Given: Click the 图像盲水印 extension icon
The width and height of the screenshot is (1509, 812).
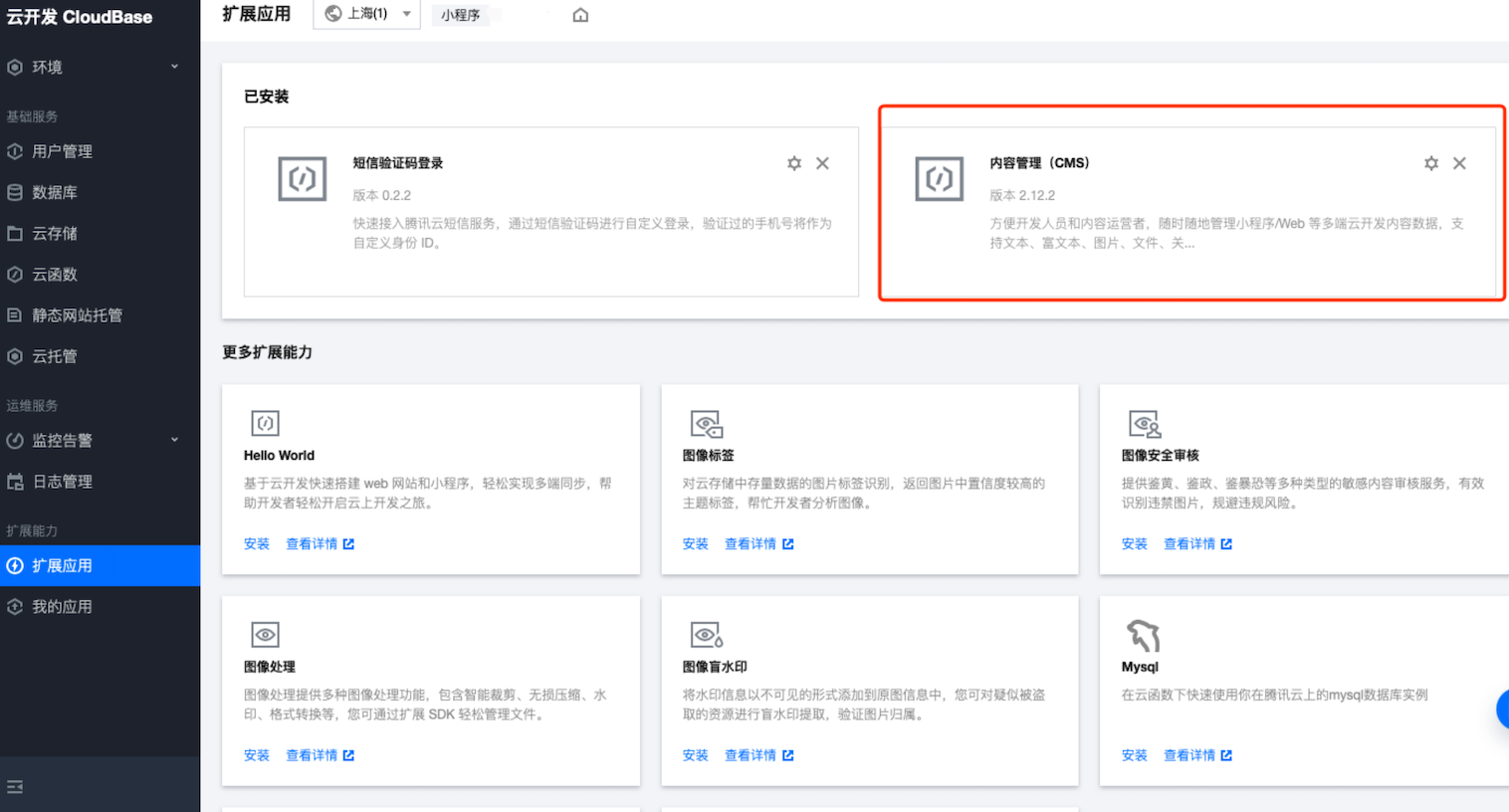Looking at the screenshot, I should coord(707,635).
